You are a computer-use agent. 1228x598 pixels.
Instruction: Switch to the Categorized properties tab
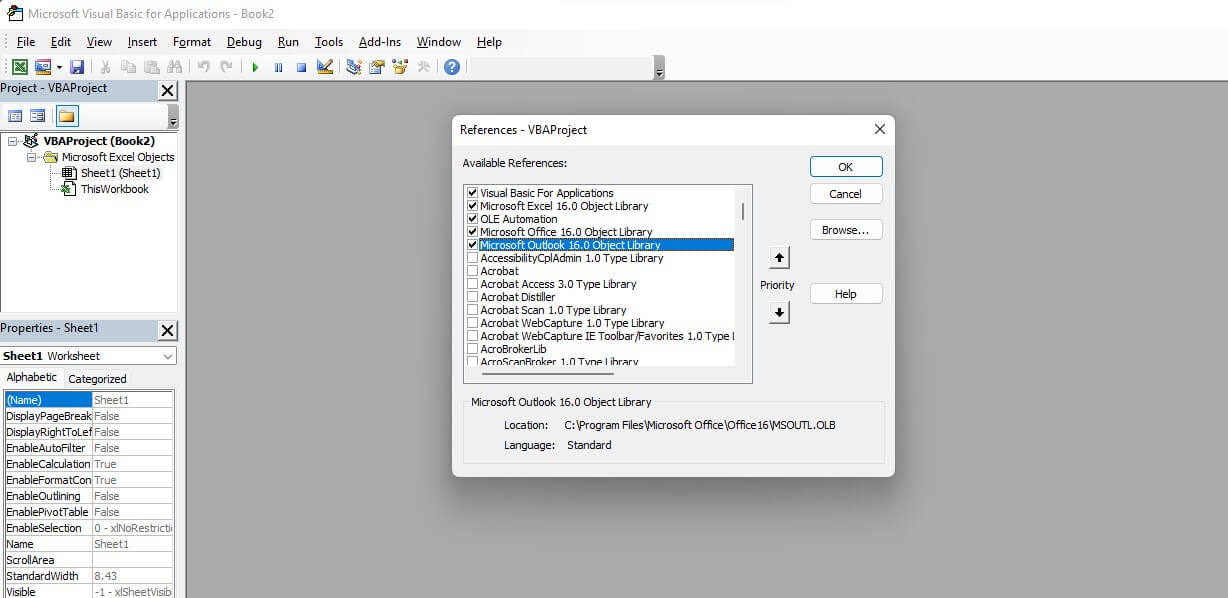pos(97,378)
